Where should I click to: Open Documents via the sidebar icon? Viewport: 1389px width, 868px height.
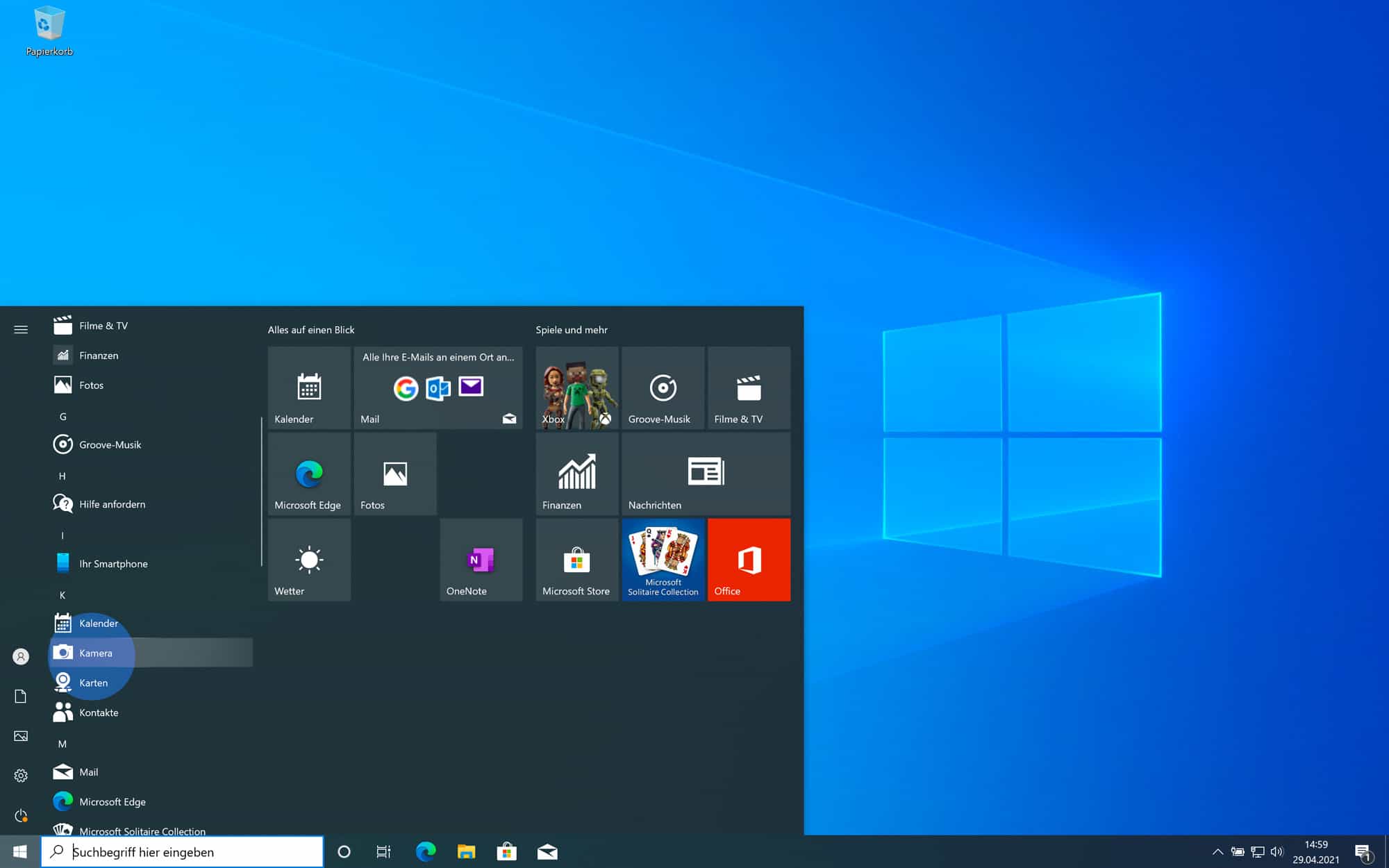(21, 696)
